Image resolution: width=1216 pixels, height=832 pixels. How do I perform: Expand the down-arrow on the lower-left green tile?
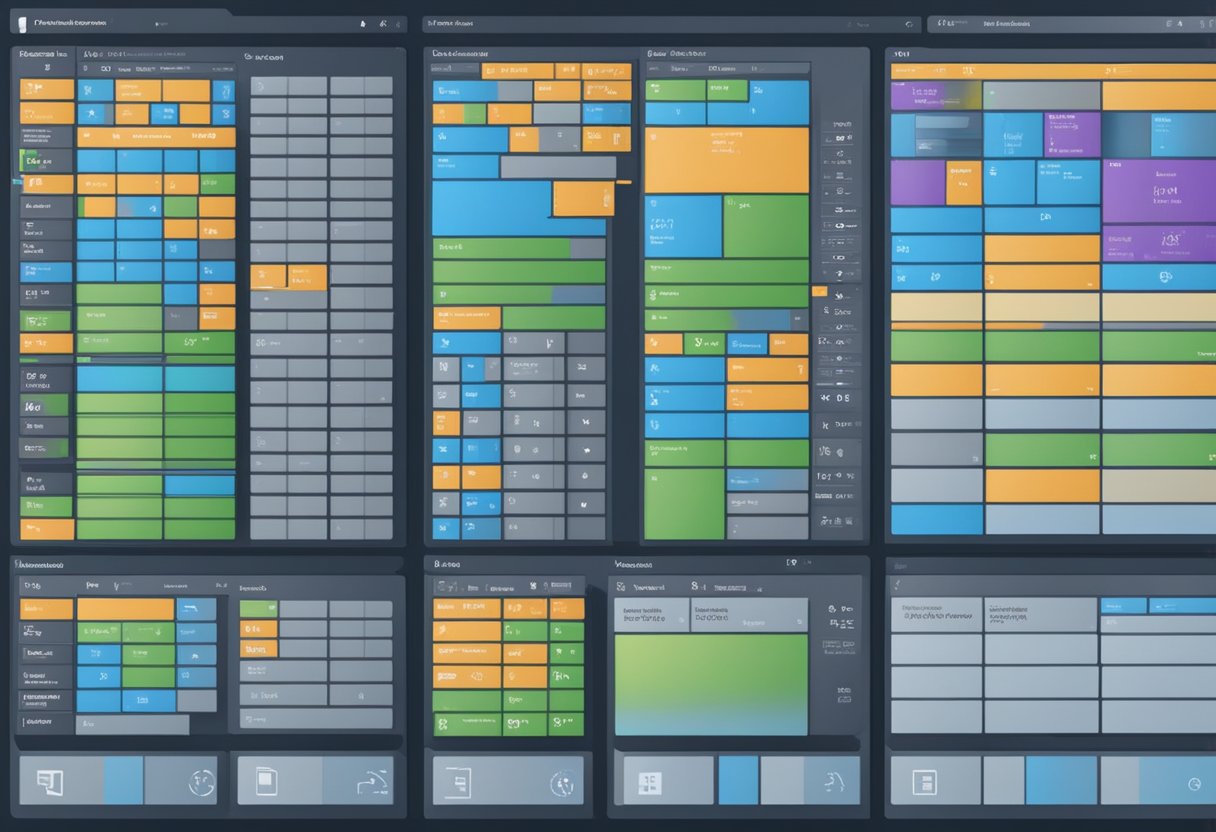156,631
